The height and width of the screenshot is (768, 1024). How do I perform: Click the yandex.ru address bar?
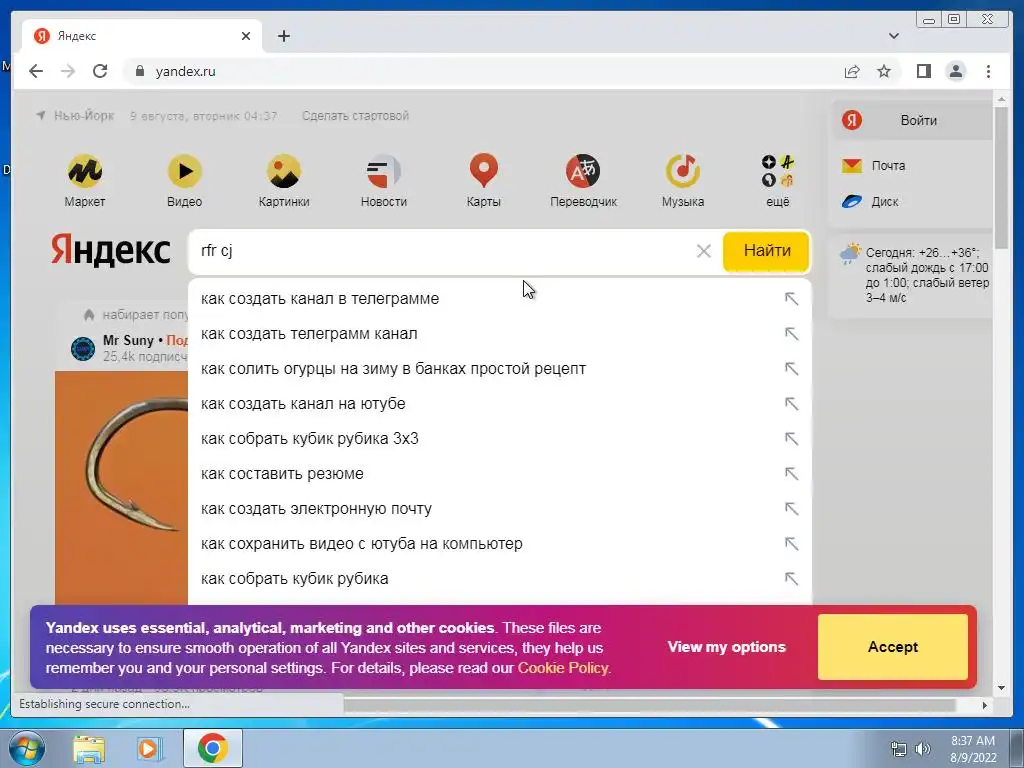coord(483,71)
